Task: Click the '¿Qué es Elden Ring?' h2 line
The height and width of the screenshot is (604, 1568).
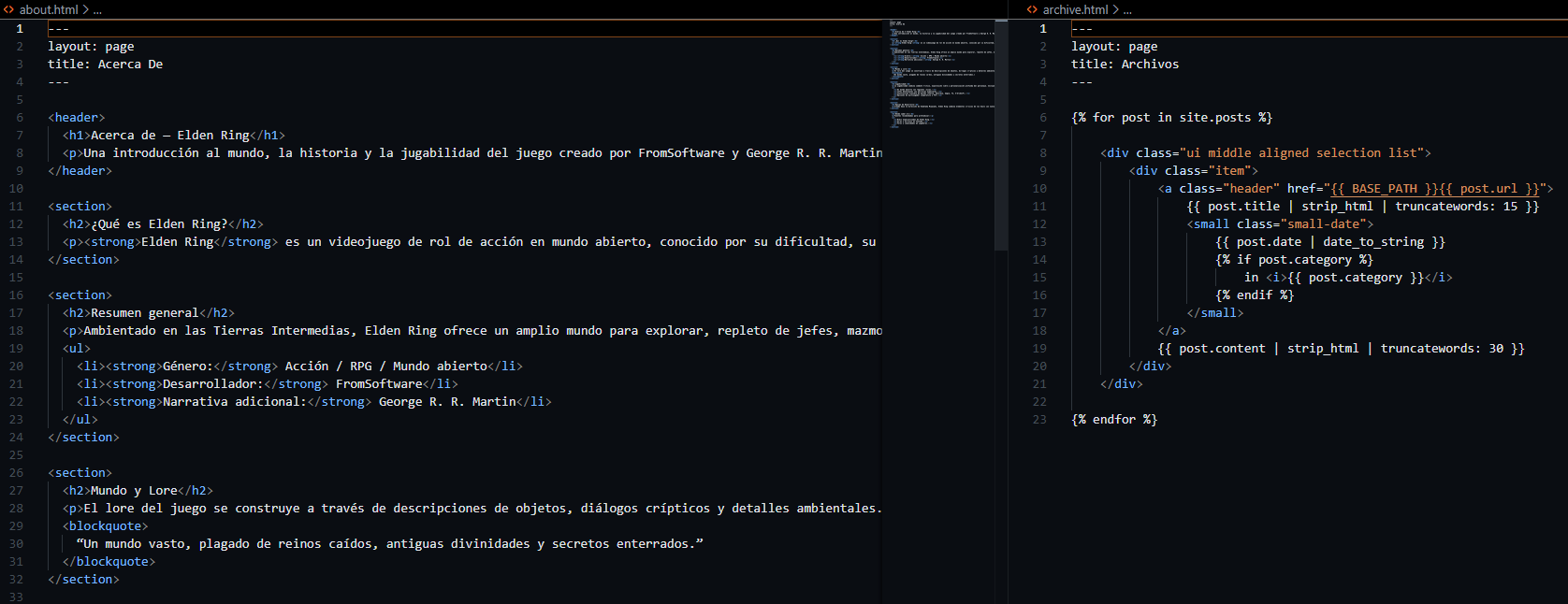Action: pos(163,224)
